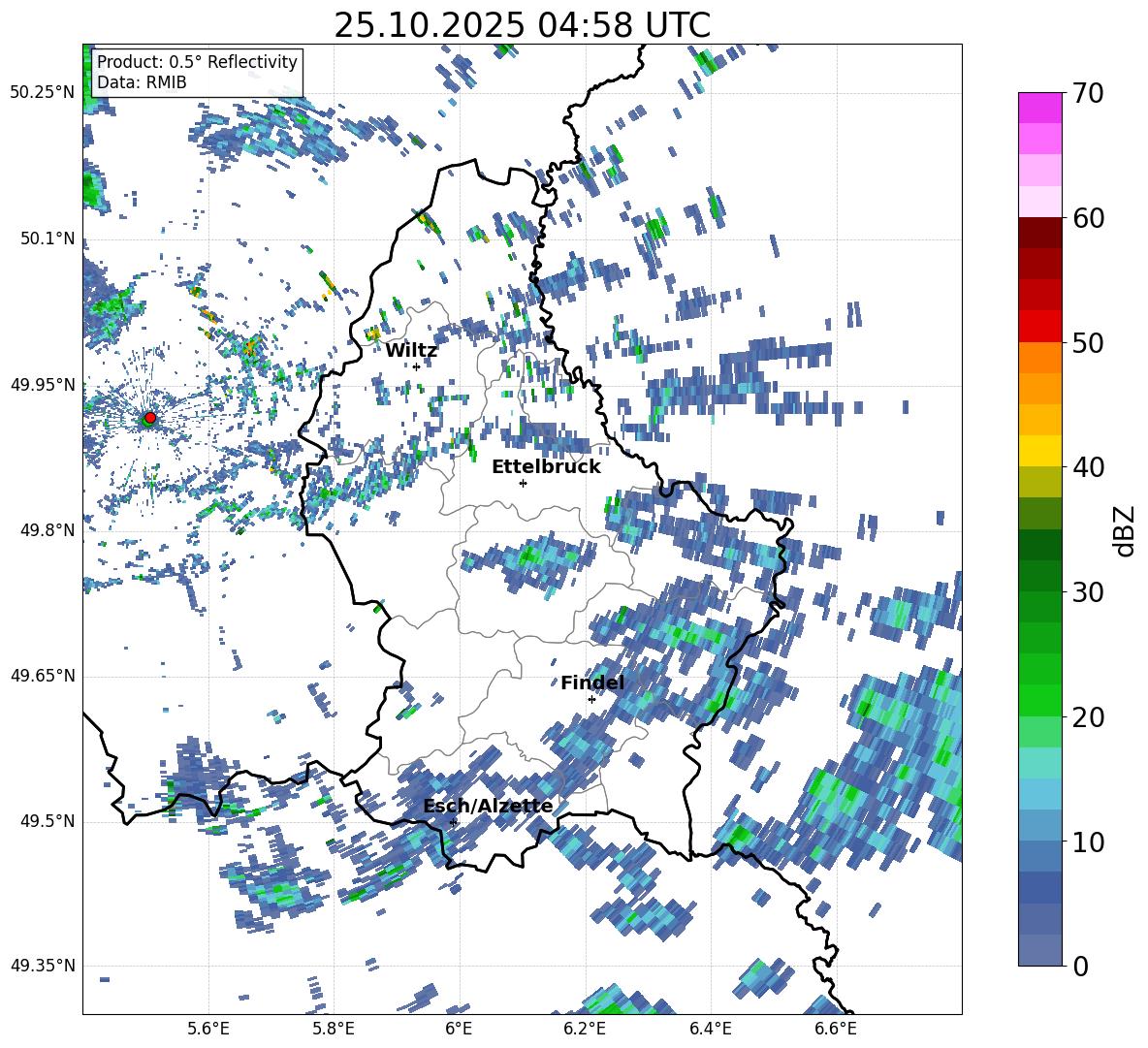Click the Findel station label
The width and height of the screenshot is (1148, 1048).
(x=592, y=683)
